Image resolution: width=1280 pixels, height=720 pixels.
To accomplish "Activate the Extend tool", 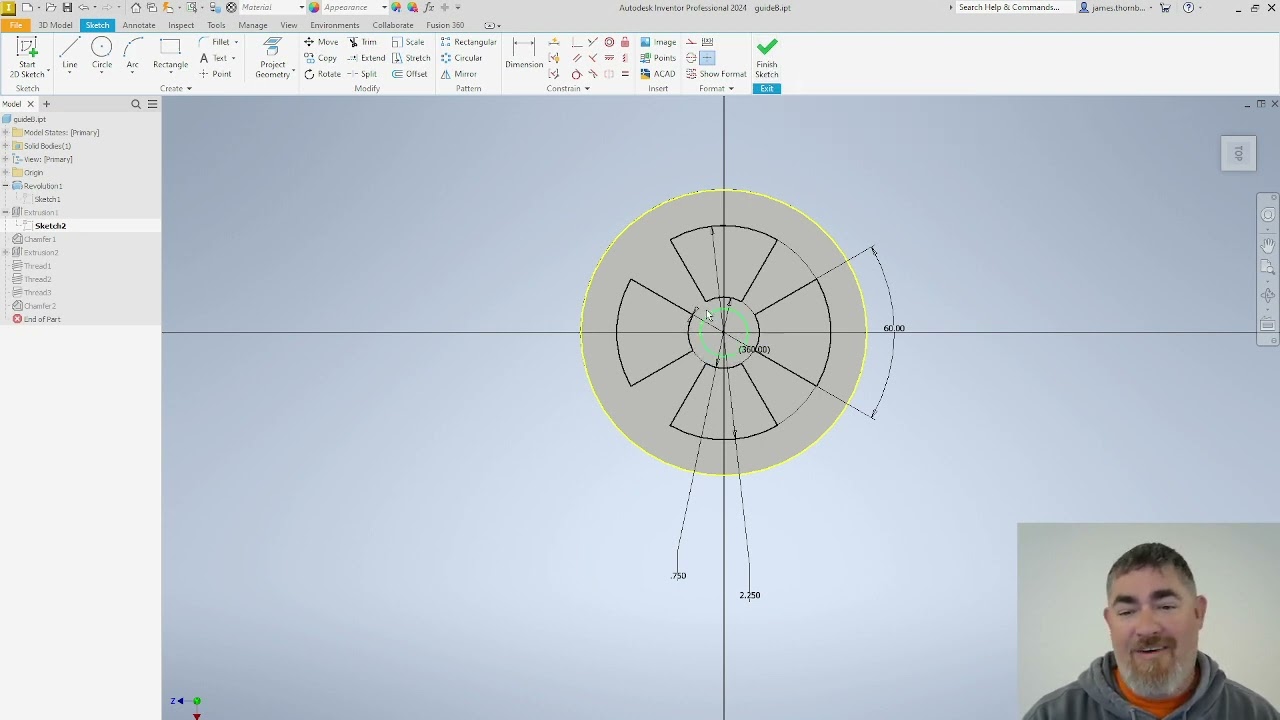I will 366,58.
